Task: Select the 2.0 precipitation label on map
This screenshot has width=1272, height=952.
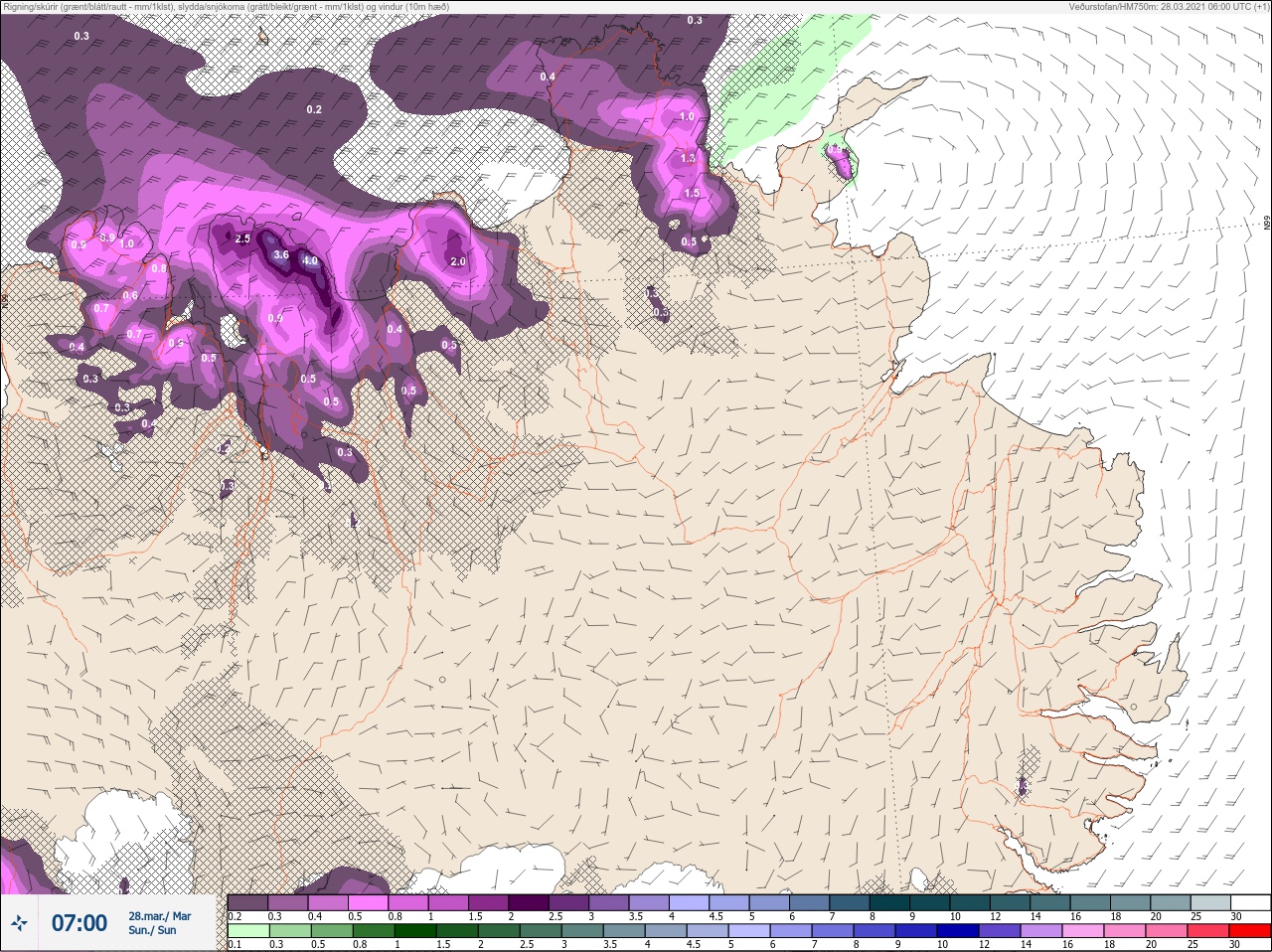Action: pyautogui.click(x=458, y=261)
